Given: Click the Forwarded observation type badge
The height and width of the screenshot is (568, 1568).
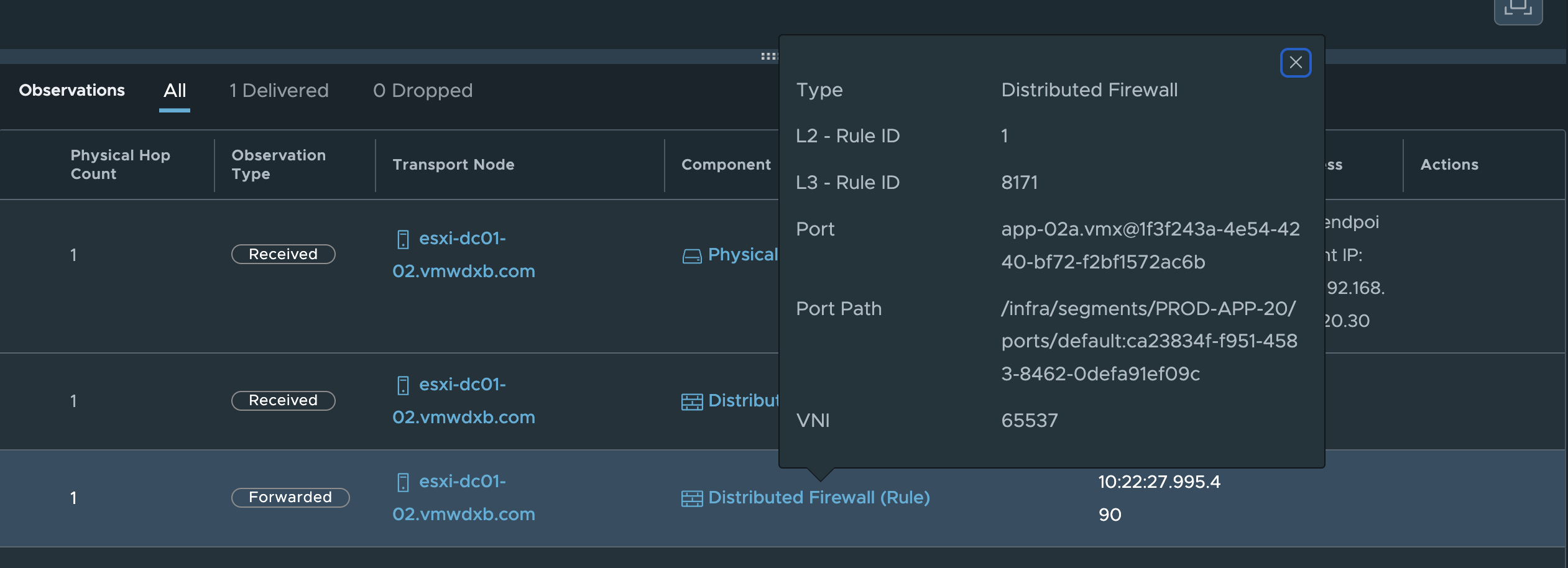Looking at the screenshot, I should 290,498.
